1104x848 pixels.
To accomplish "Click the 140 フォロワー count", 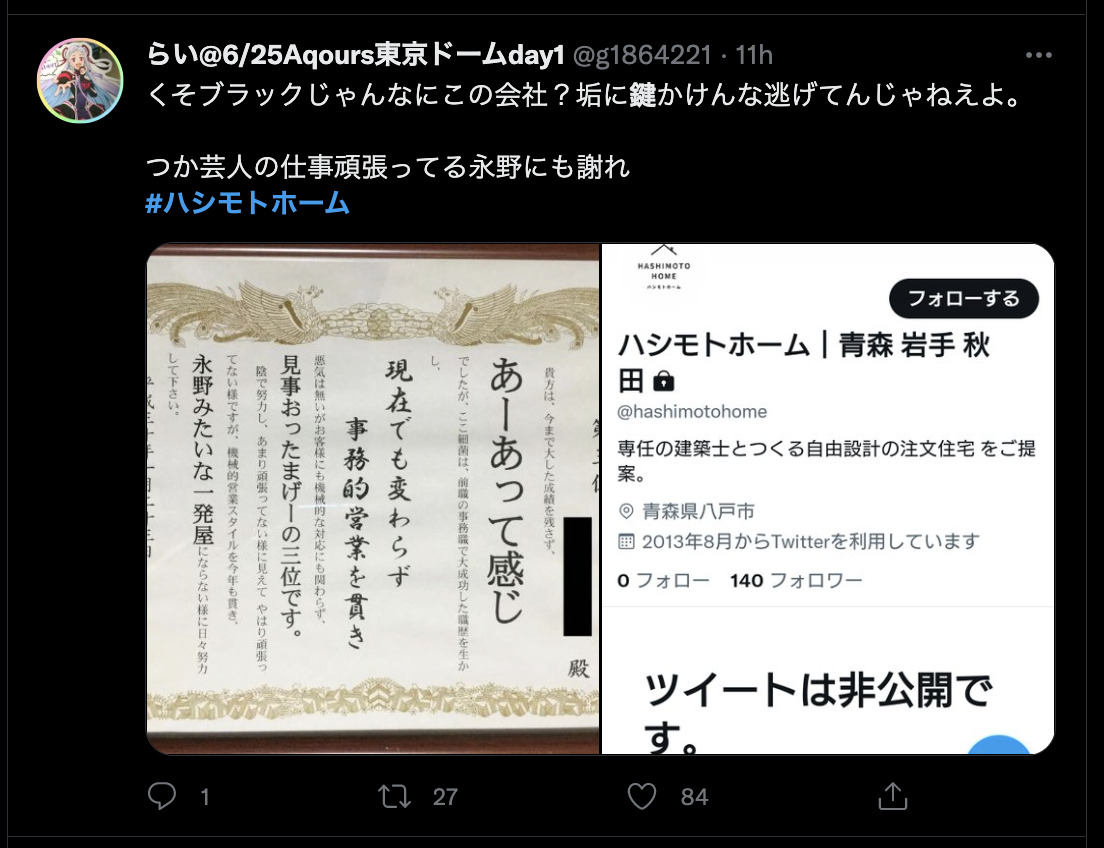I will point(796,580).
